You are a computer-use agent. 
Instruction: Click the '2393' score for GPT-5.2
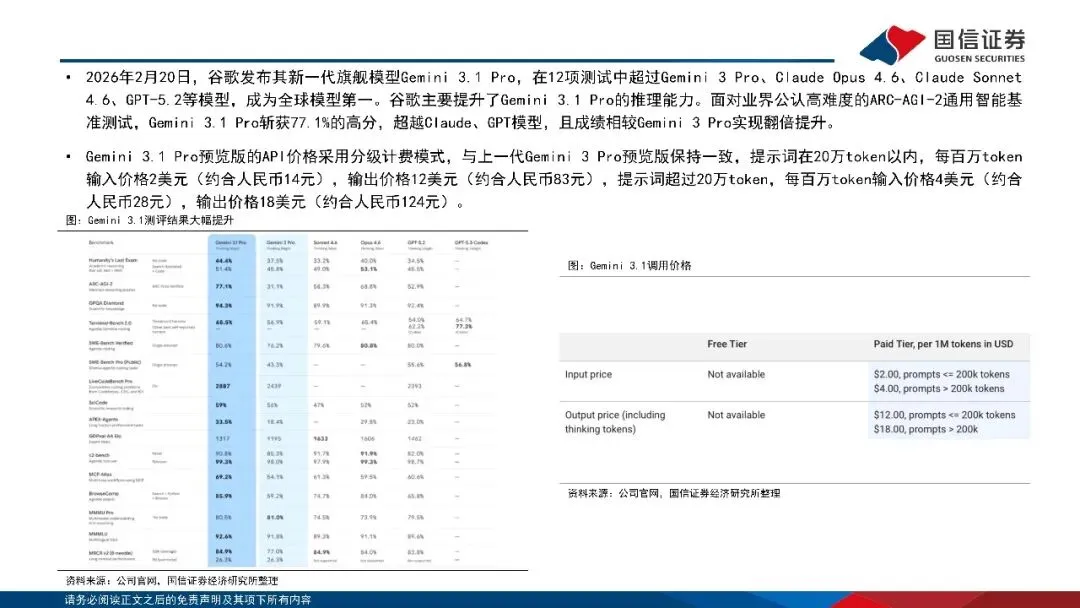(x=415, y=386)
